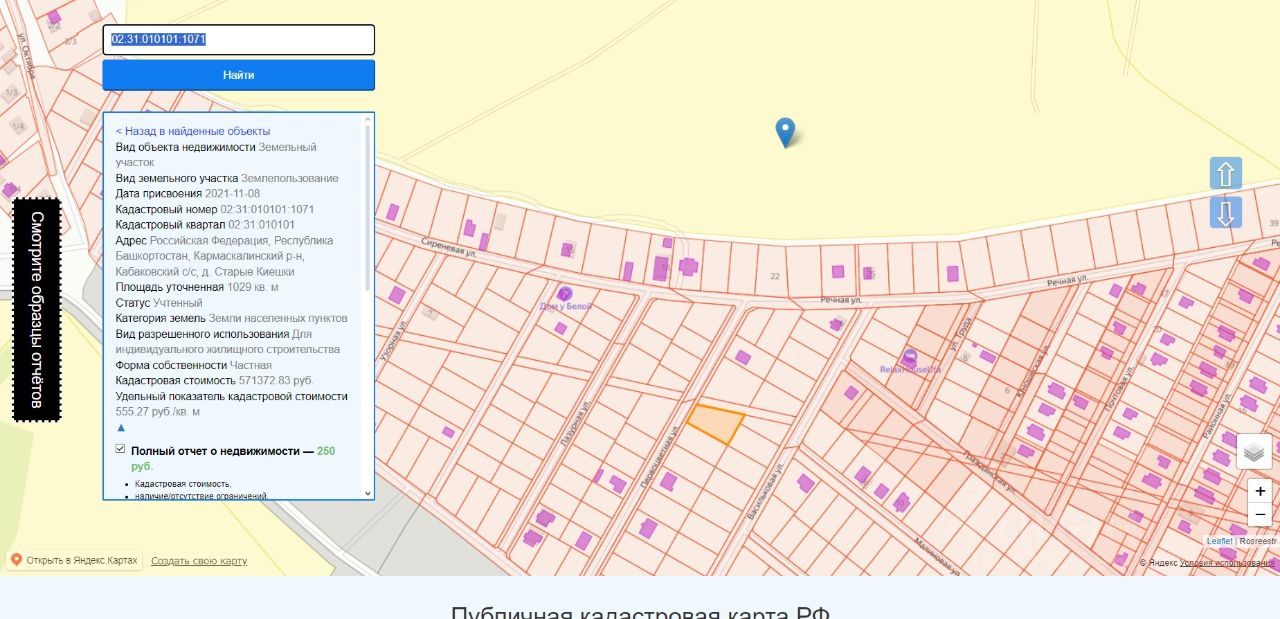Viewport: 1280px width, 619px height.
Task: Click the Кадастровая стоимость 571372.83 руб. line
Action: pos(215,381)
